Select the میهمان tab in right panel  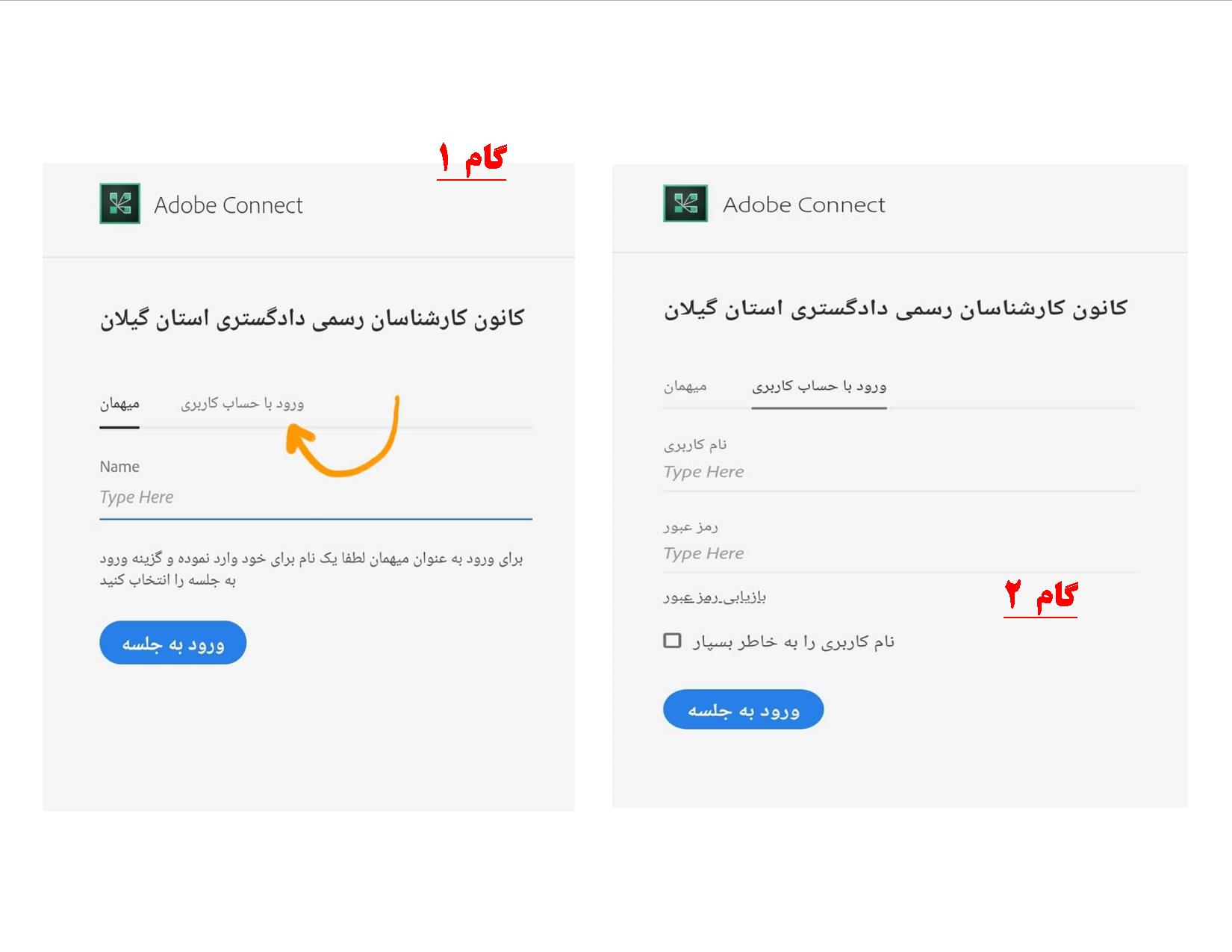(685, 387)
